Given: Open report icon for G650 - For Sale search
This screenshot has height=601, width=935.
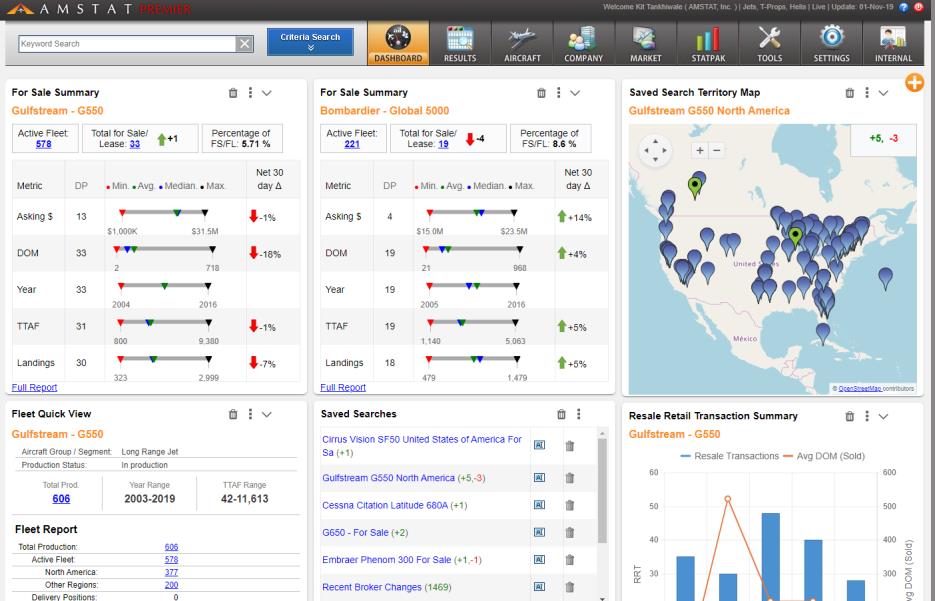Looking at the screenshot, I should pyautogui.click(x=539, y=532).
